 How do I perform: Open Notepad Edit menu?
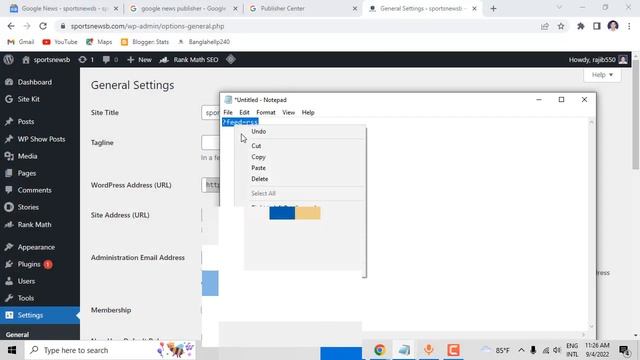click(x=244, y=112)
